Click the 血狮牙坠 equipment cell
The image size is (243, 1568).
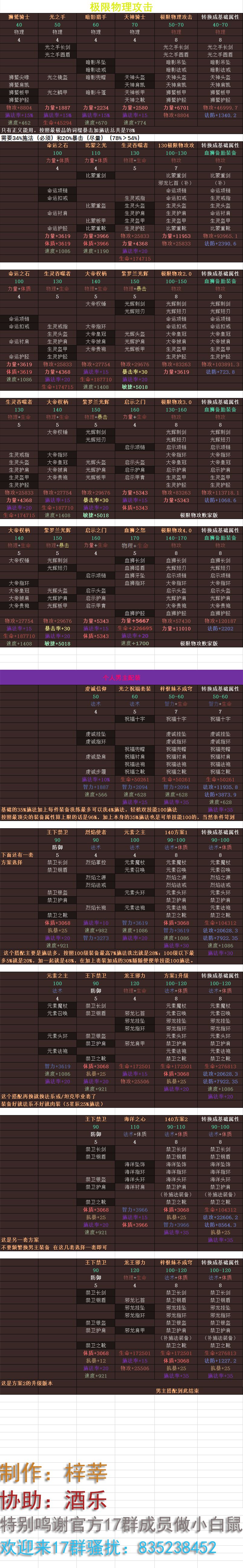coord(134,576)
